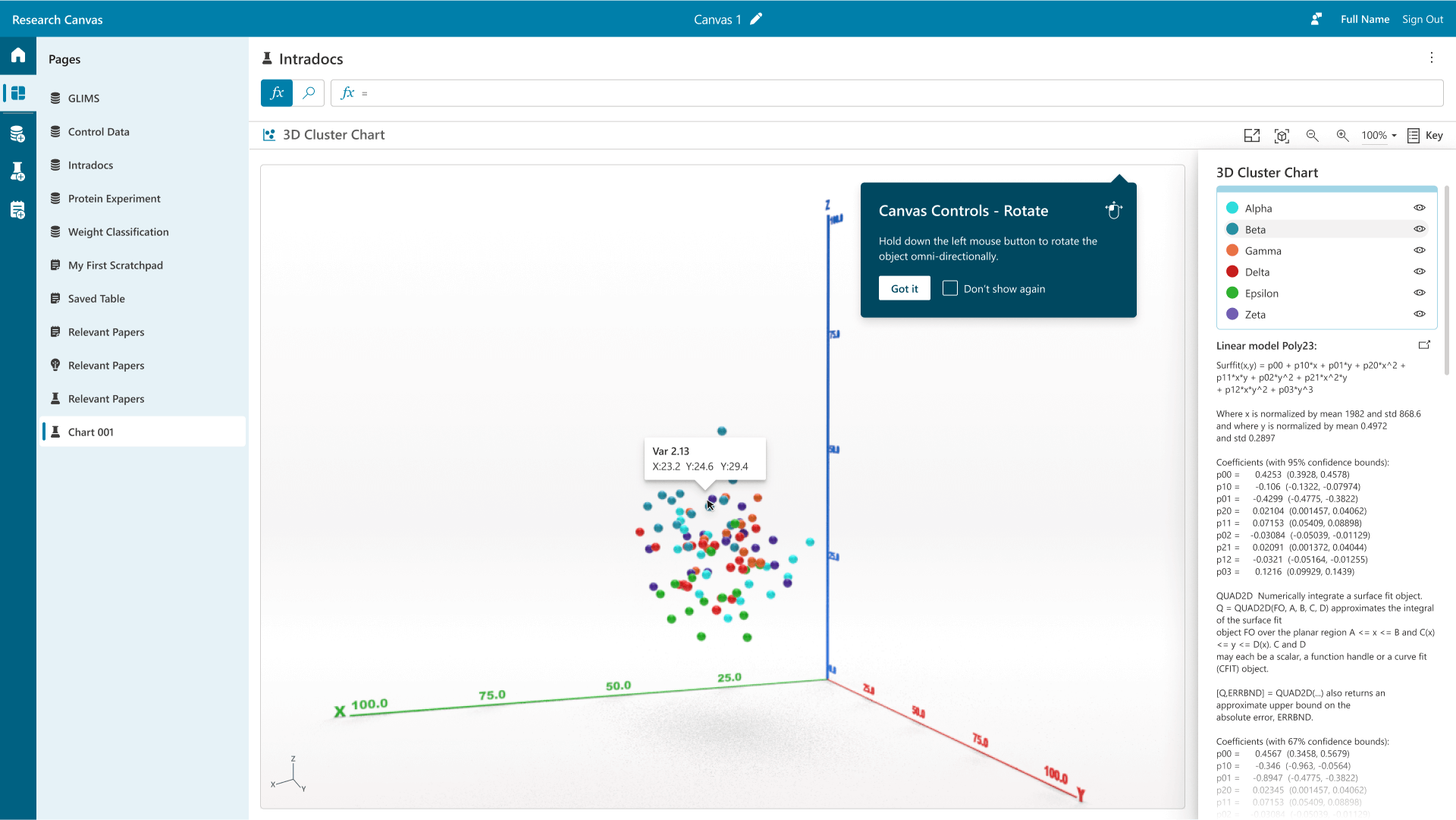The height and width of the screenshot is (820, 1456).
Task: Edit canvas name with pencil icon
Action: (756, 19)
